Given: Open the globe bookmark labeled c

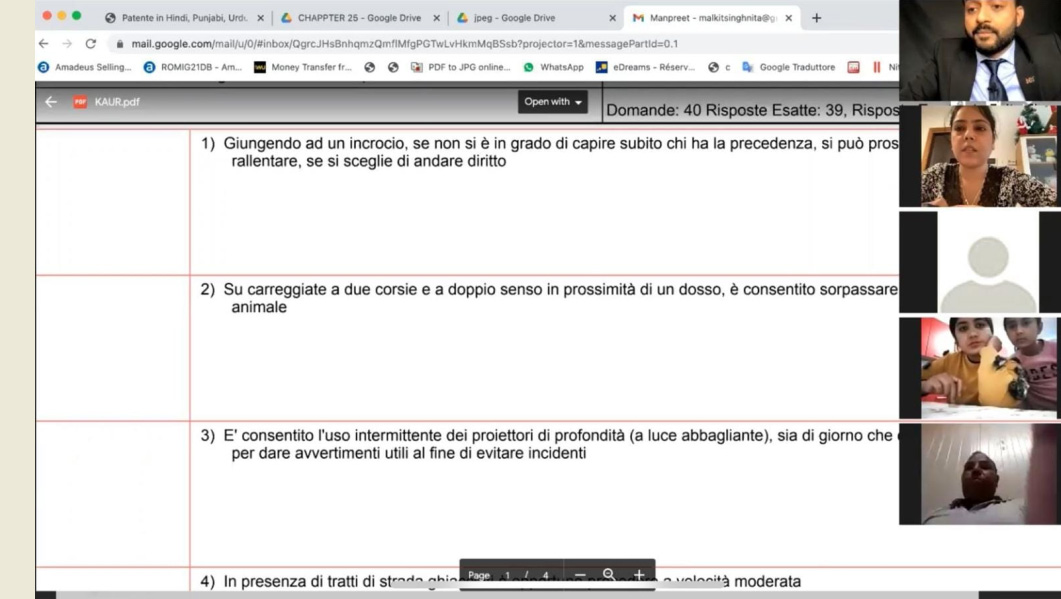Looking at the screenshot, I should click(x=719, y=67).
